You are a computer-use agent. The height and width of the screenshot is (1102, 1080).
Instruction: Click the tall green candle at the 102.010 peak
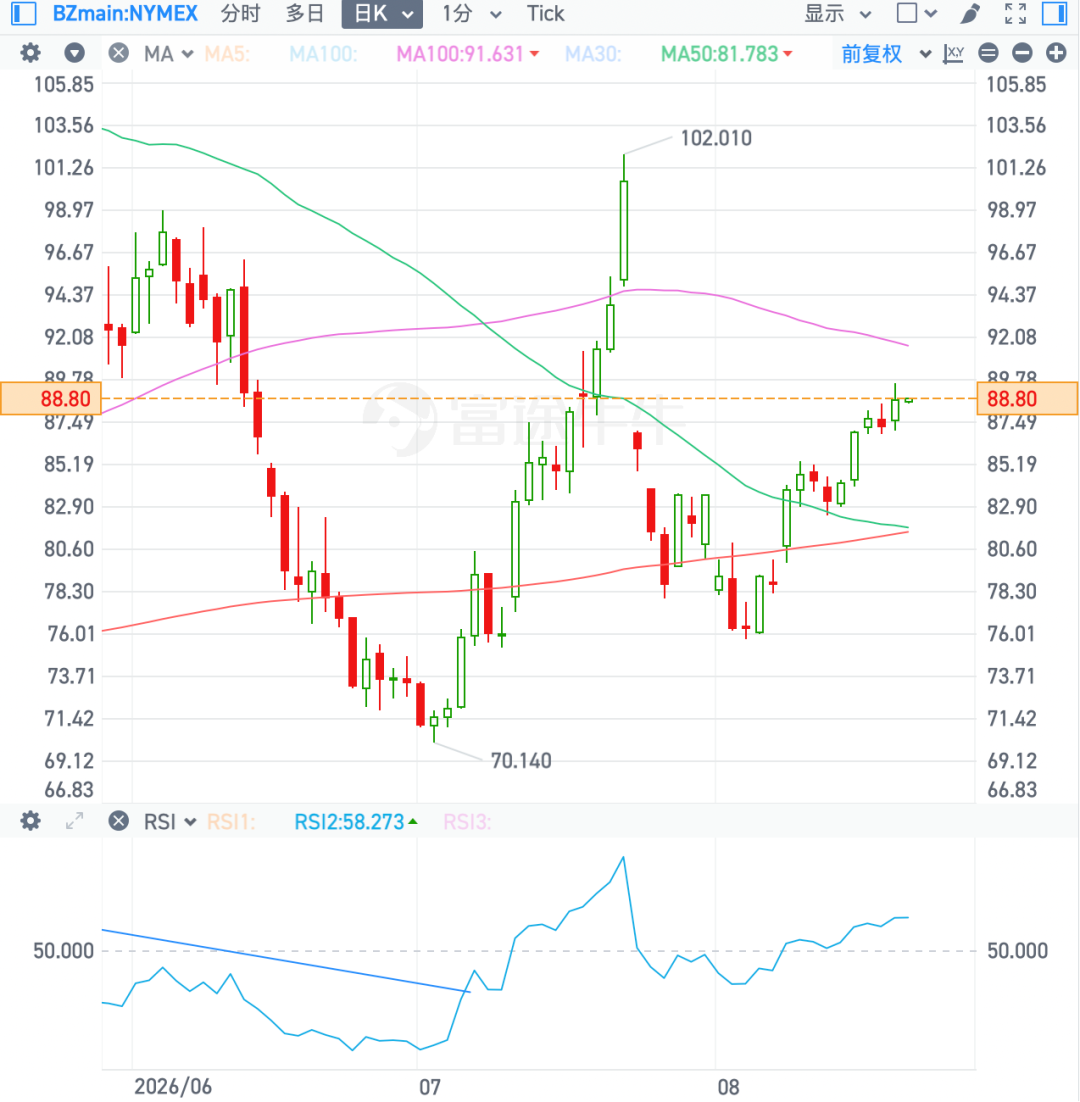624,230
